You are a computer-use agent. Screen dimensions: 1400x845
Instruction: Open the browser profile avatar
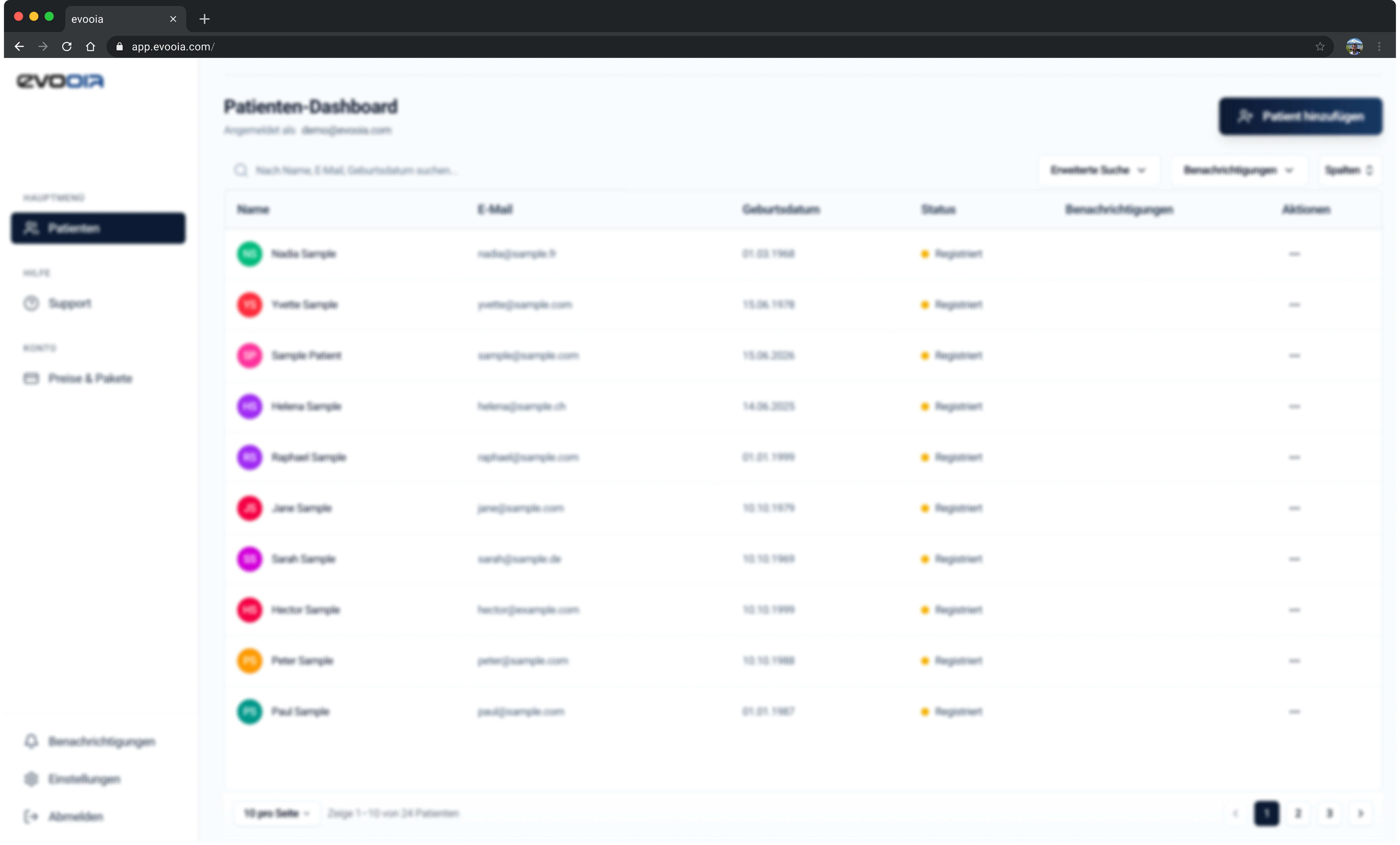1355,47
